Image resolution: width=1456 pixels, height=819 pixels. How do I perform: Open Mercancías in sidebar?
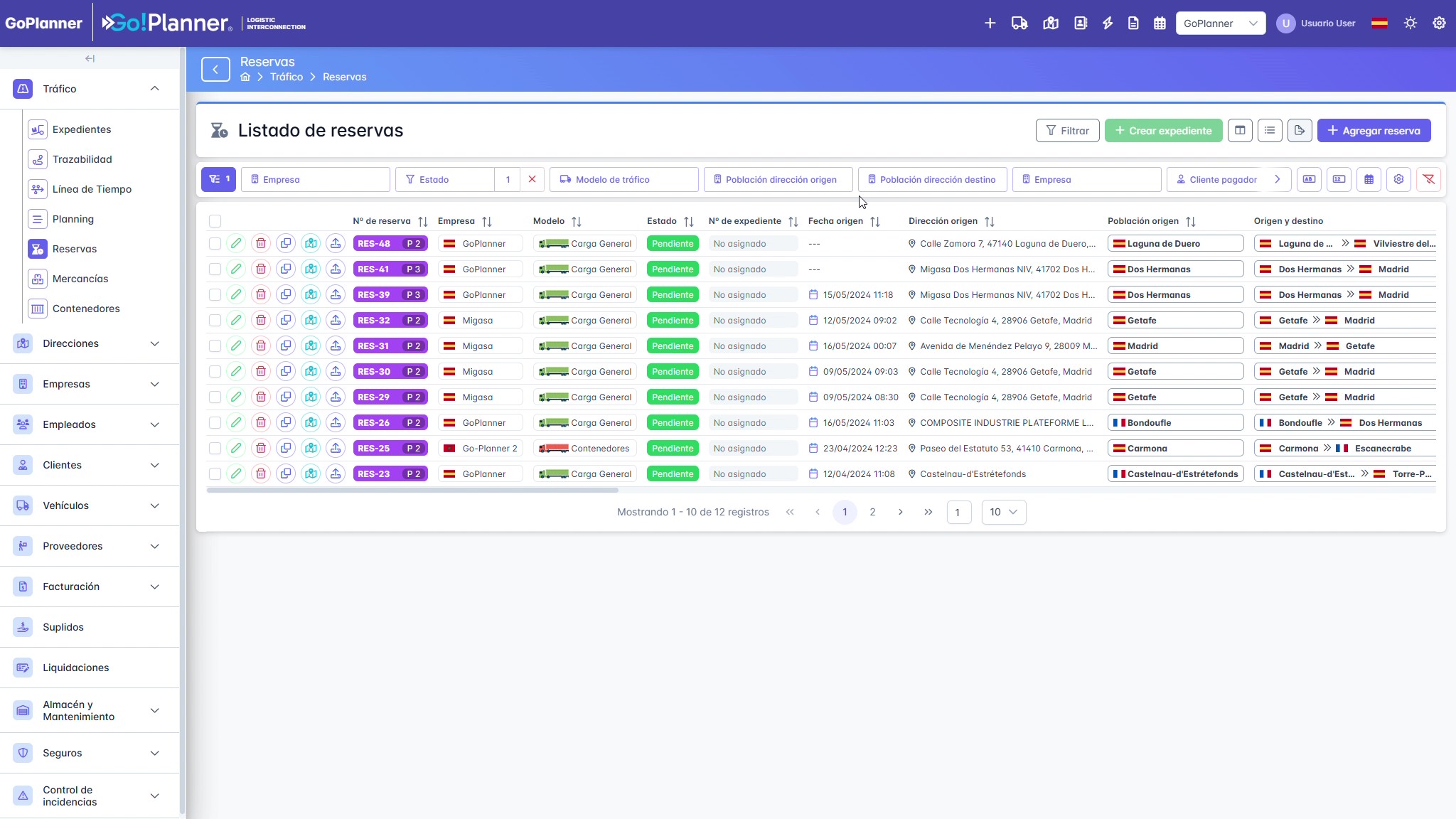80,279
